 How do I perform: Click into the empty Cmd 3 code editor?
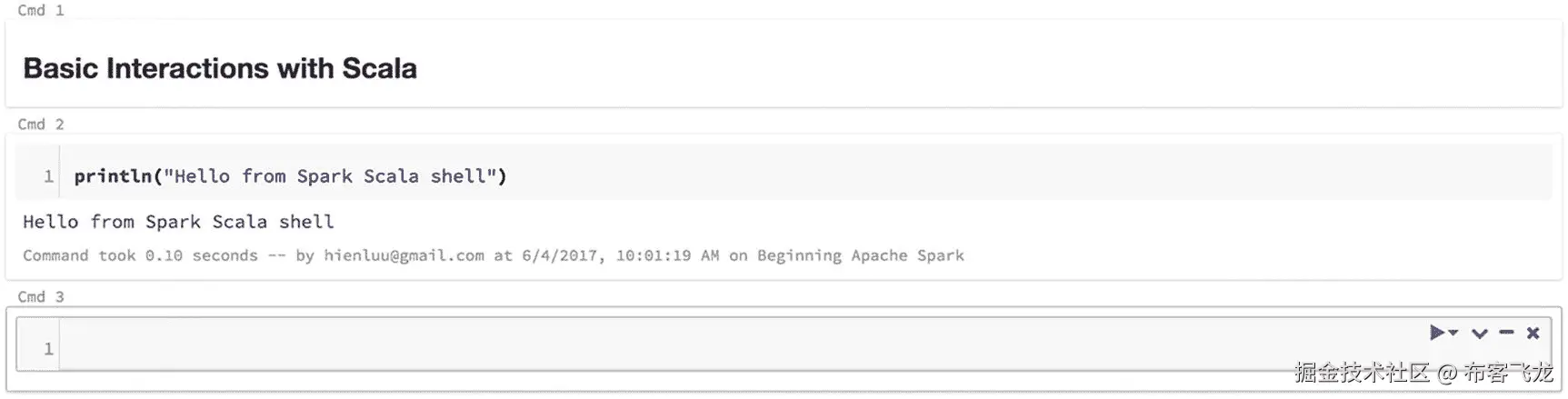click(727, 348)
